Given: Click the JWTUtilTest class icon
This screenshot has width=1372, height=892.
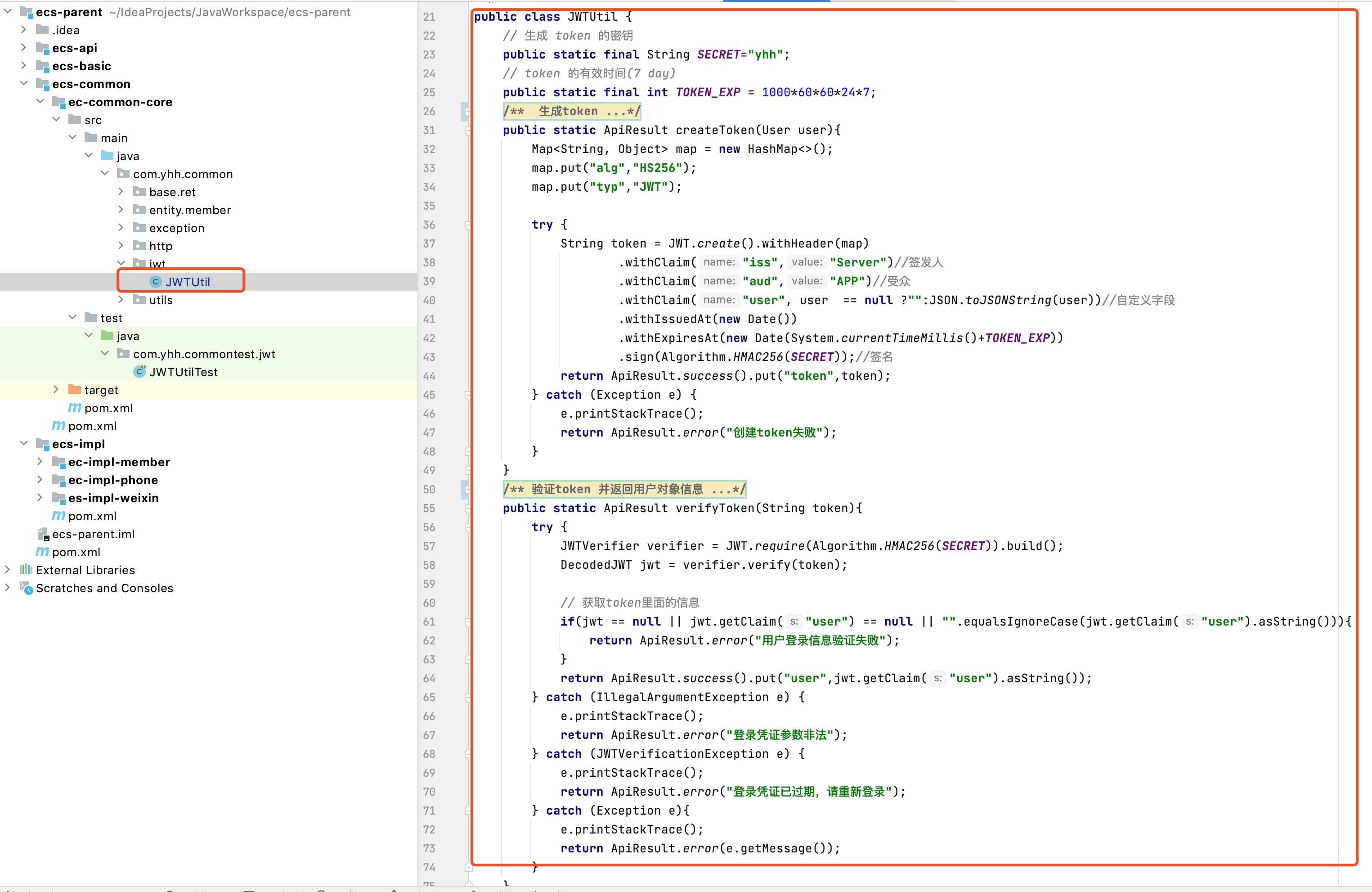Looking at the screenshot, I should click(x=139, y=372).
